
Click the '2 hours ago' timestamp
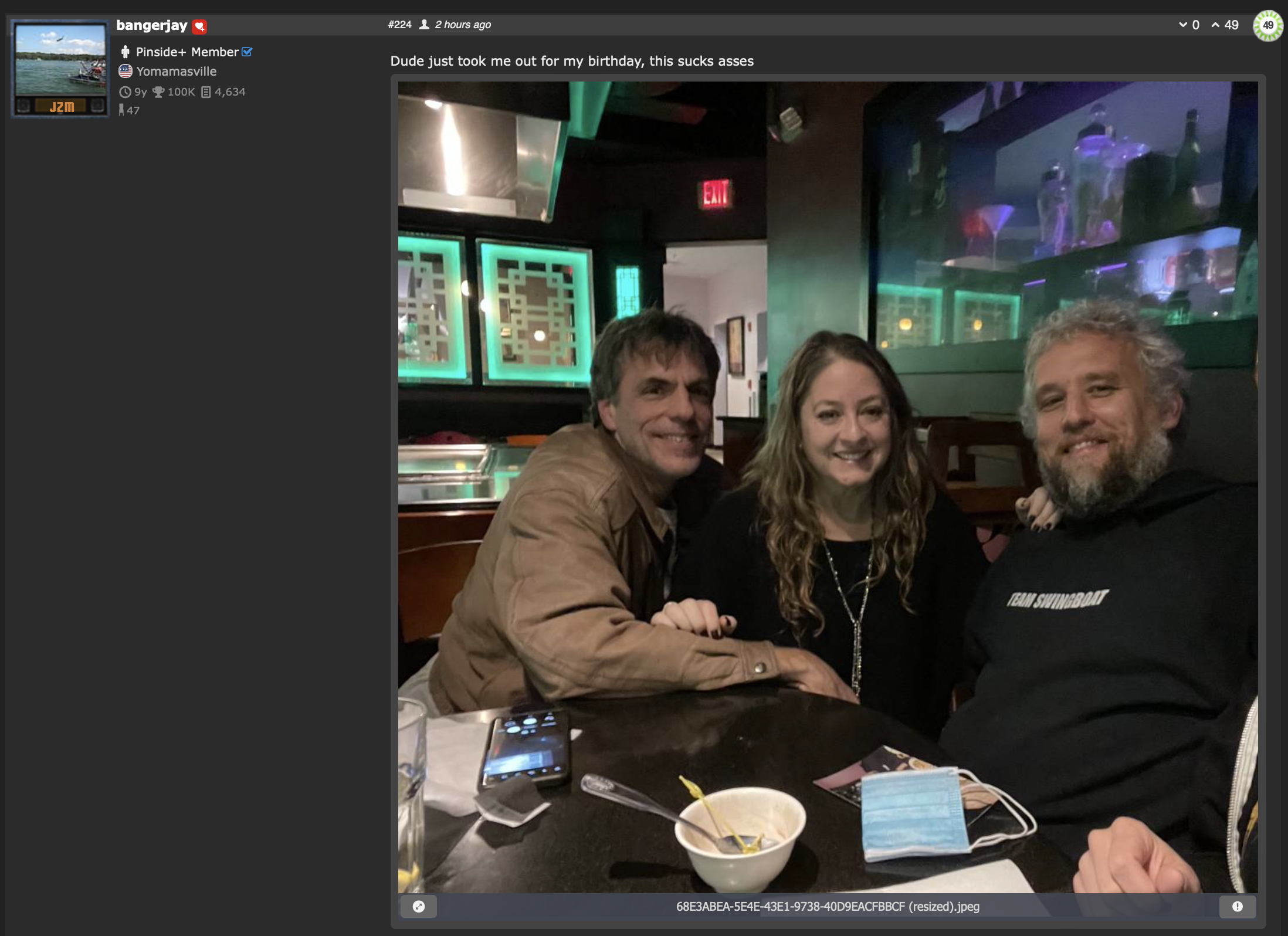pos(463,25)
